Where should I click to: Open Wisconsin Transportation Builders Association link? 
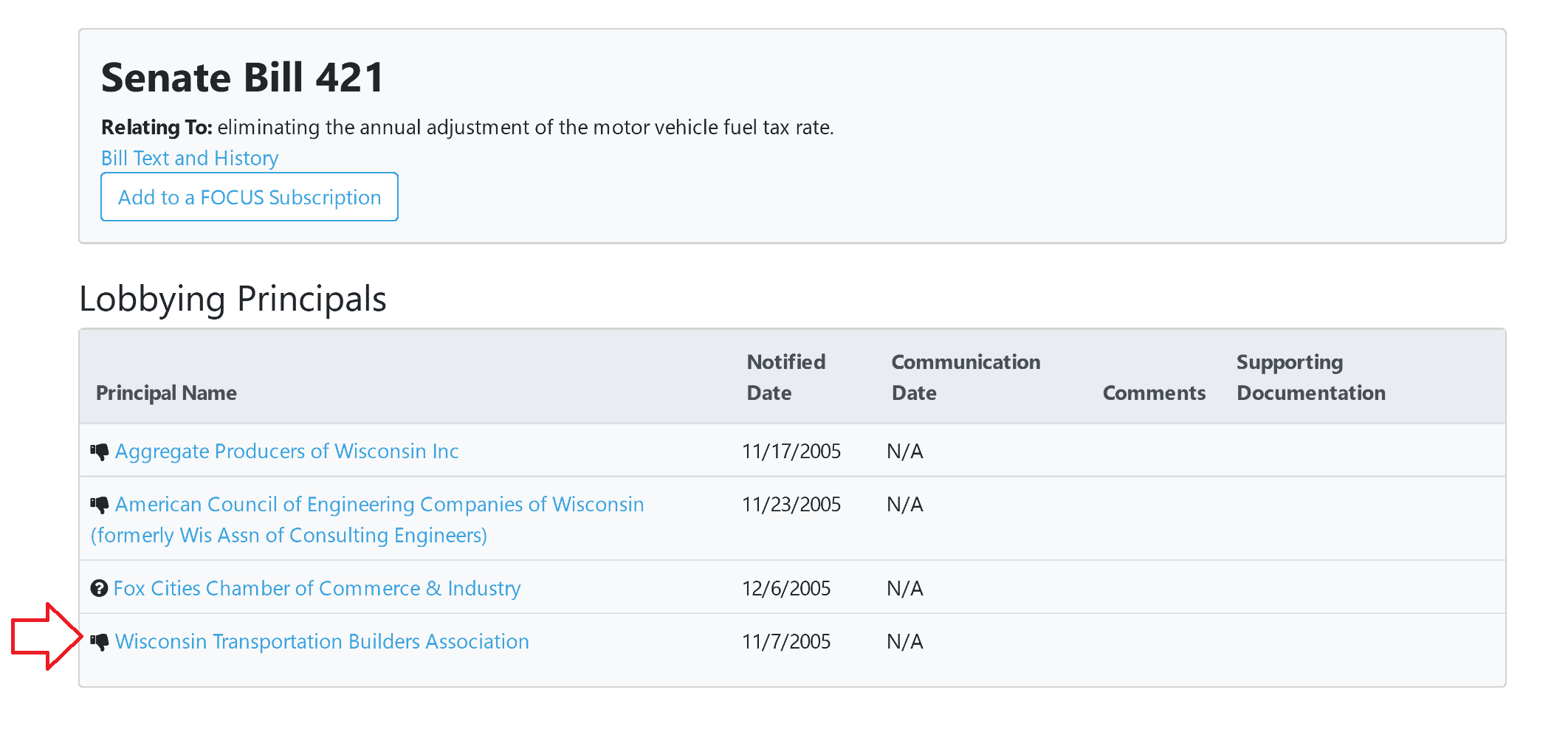(322, 641)
